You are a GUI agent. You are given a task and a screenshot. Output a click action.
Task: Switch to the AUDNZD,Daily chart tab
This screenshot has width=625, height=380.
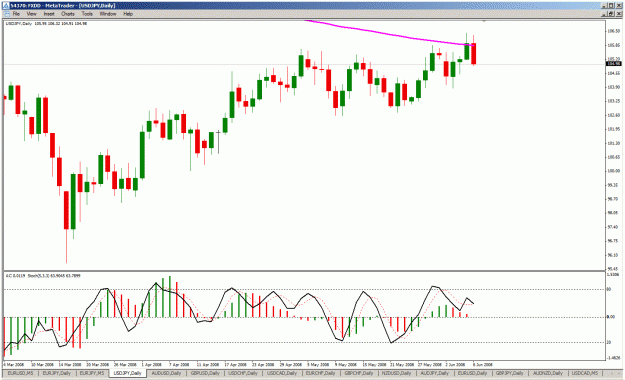click(548, 373)
